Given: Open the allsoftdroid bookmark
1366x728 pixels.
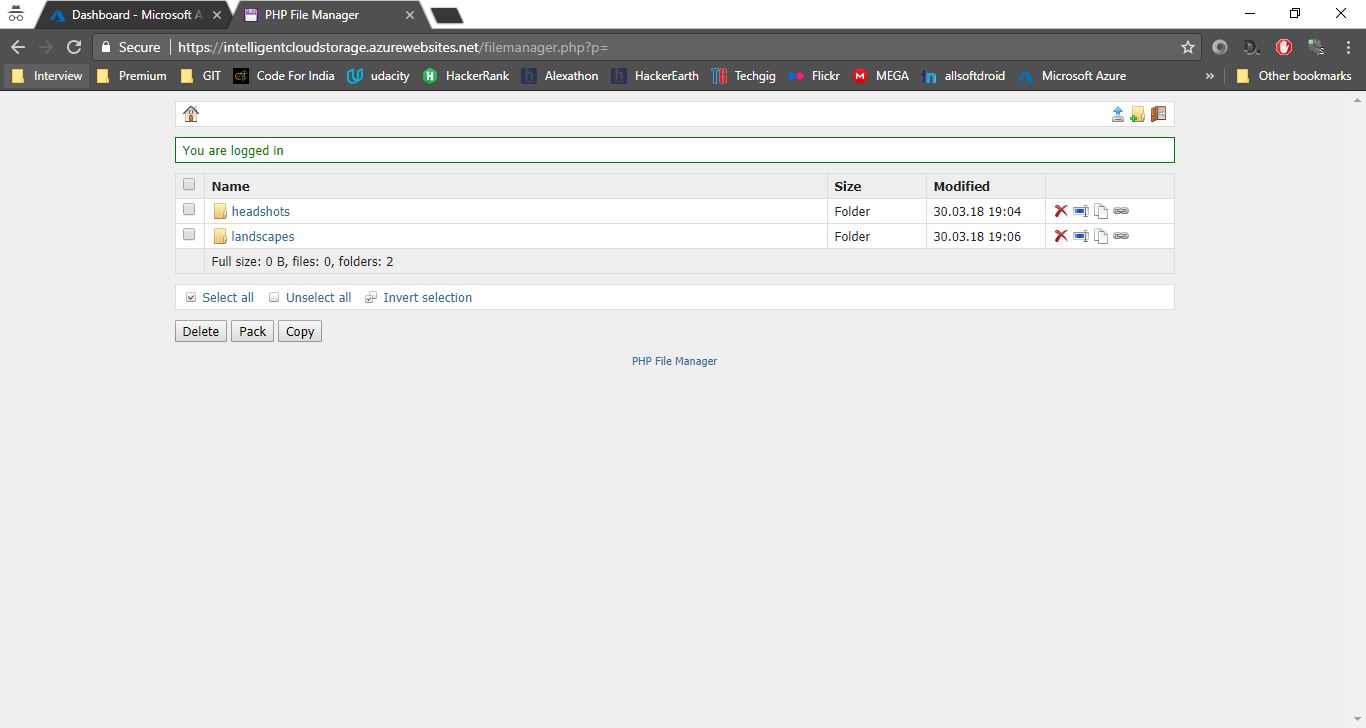Looking at the screenshot, I should pos(964,76).
